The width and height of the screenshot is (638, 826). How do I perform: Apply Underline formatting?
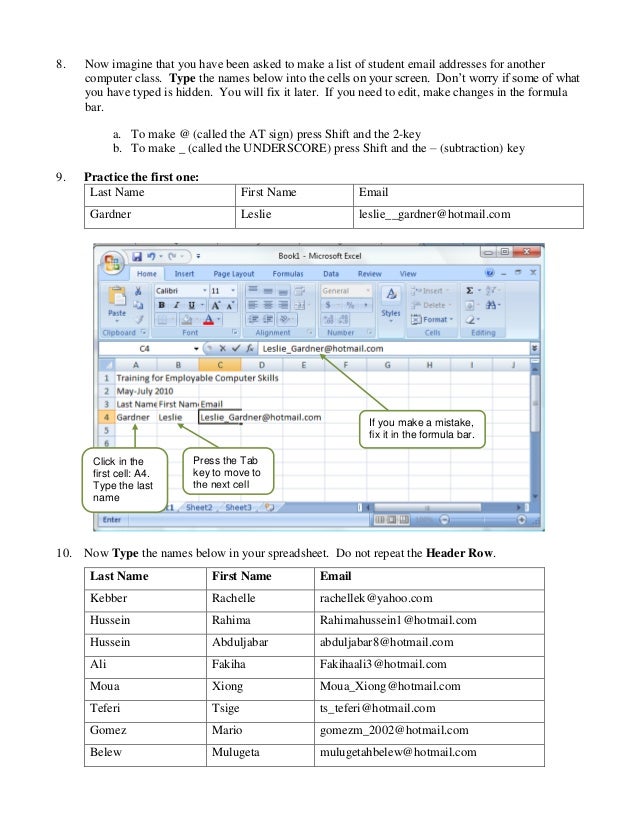coord(191,305)
